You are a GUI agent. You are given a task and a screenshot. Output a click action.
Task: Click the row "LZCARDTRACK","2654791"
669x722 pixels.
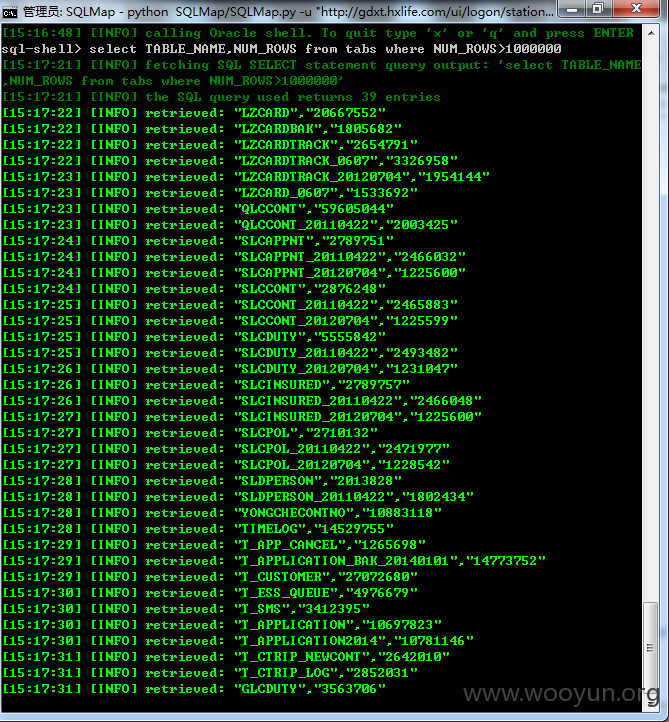click(x=209, y=145)
